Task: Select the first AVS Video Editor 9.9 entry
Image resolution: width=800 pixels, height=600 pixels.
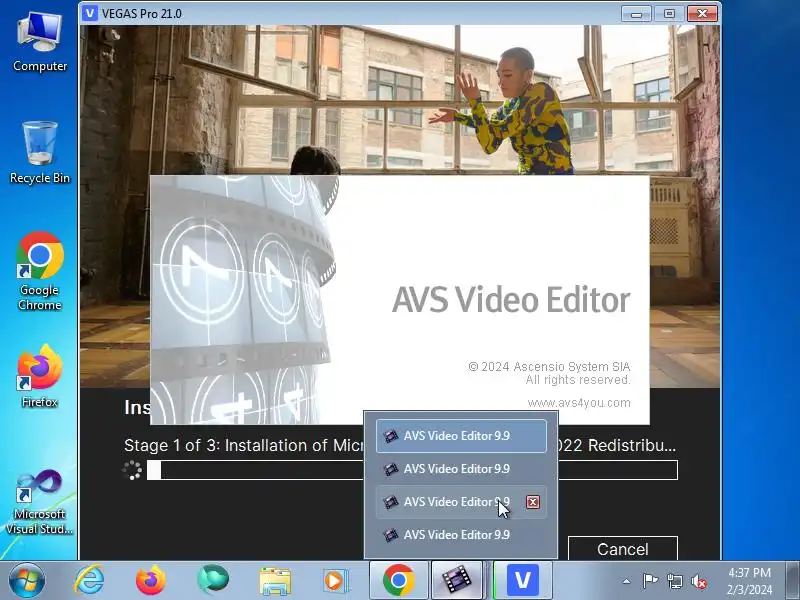Action: 461,436
